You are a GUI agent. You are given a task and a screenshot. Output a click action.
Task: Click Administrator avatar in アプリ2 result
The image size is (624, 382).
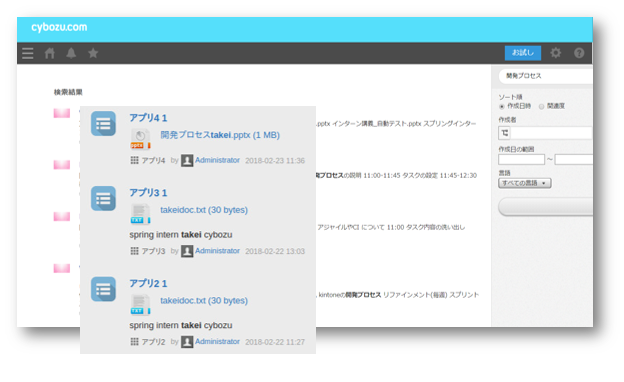tap(187, 342)
